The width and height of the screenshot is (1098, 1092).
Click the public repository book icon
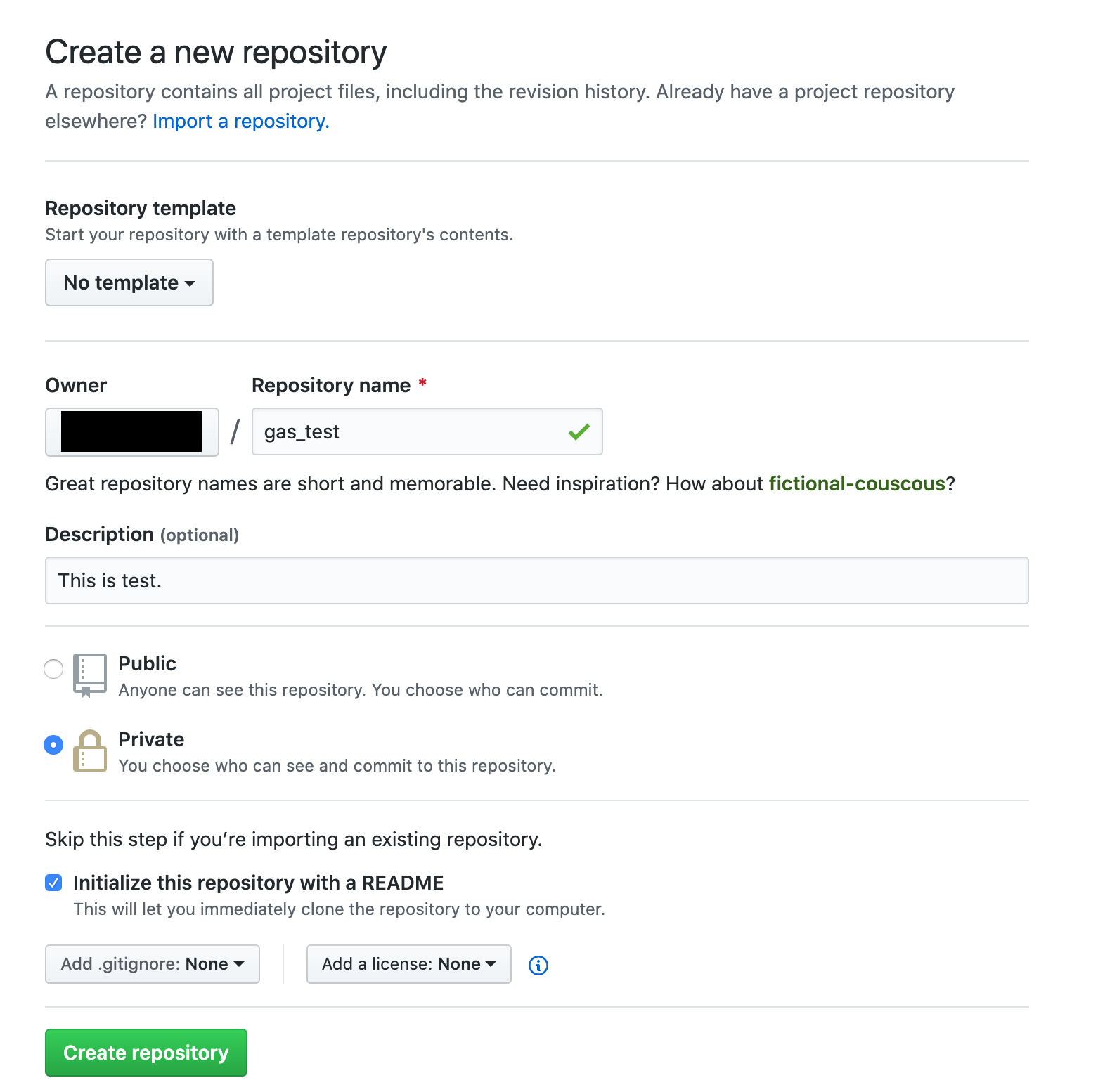[90, 675]
